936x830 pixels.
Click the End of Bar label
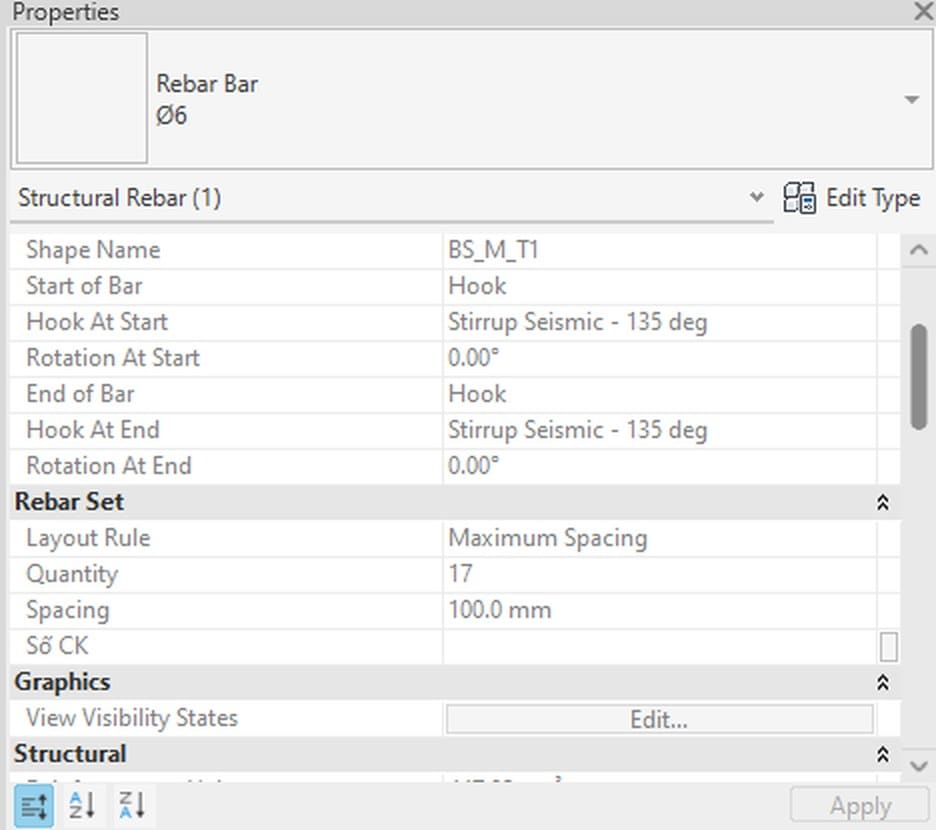point(81,394)
